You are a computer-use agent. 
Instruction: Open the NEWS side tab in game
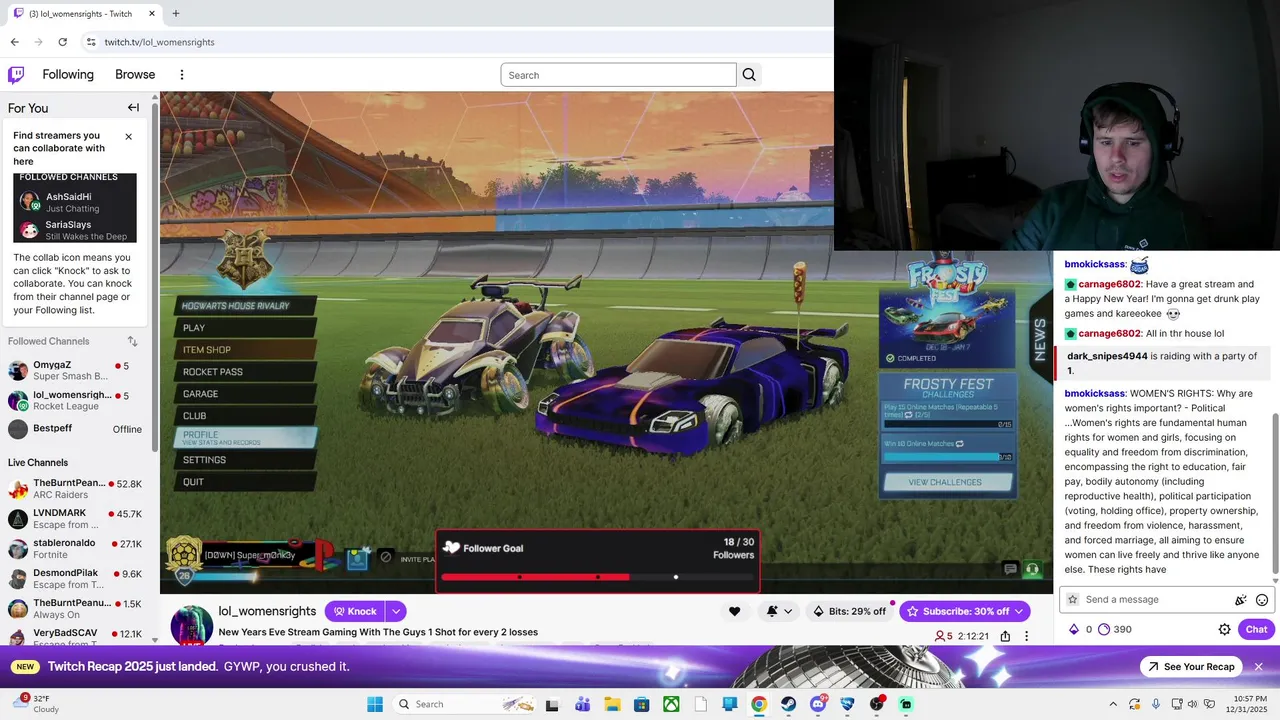point(1040,340)
